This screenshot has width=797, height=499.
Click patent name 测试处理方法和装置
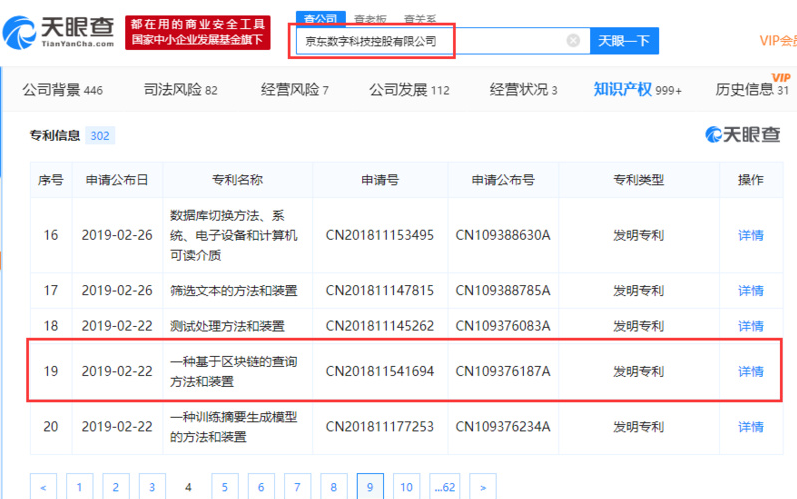tap(227, 326)
